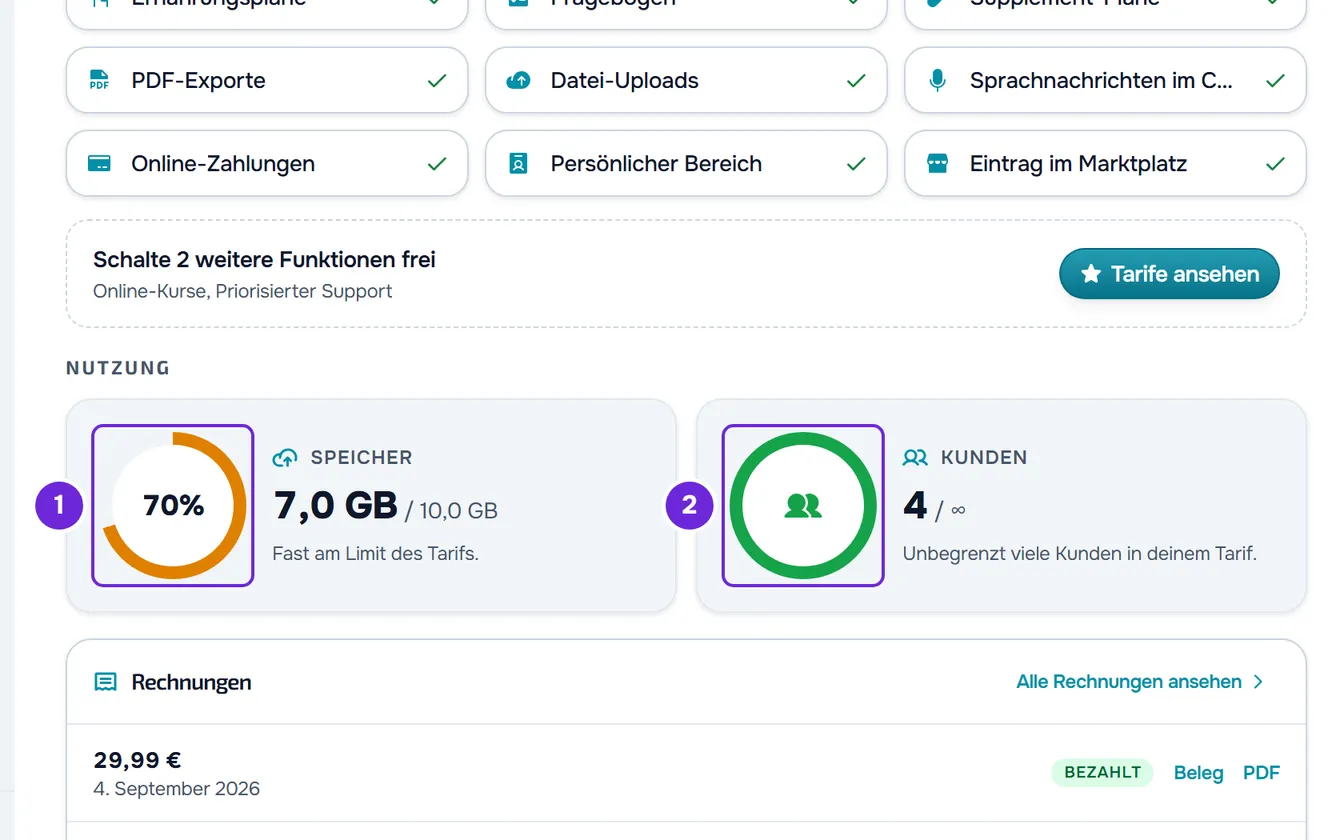Click the checkmark on the Persönlicher Bereich card
This screenshot has width=1344, height=840.
[856, 164]
